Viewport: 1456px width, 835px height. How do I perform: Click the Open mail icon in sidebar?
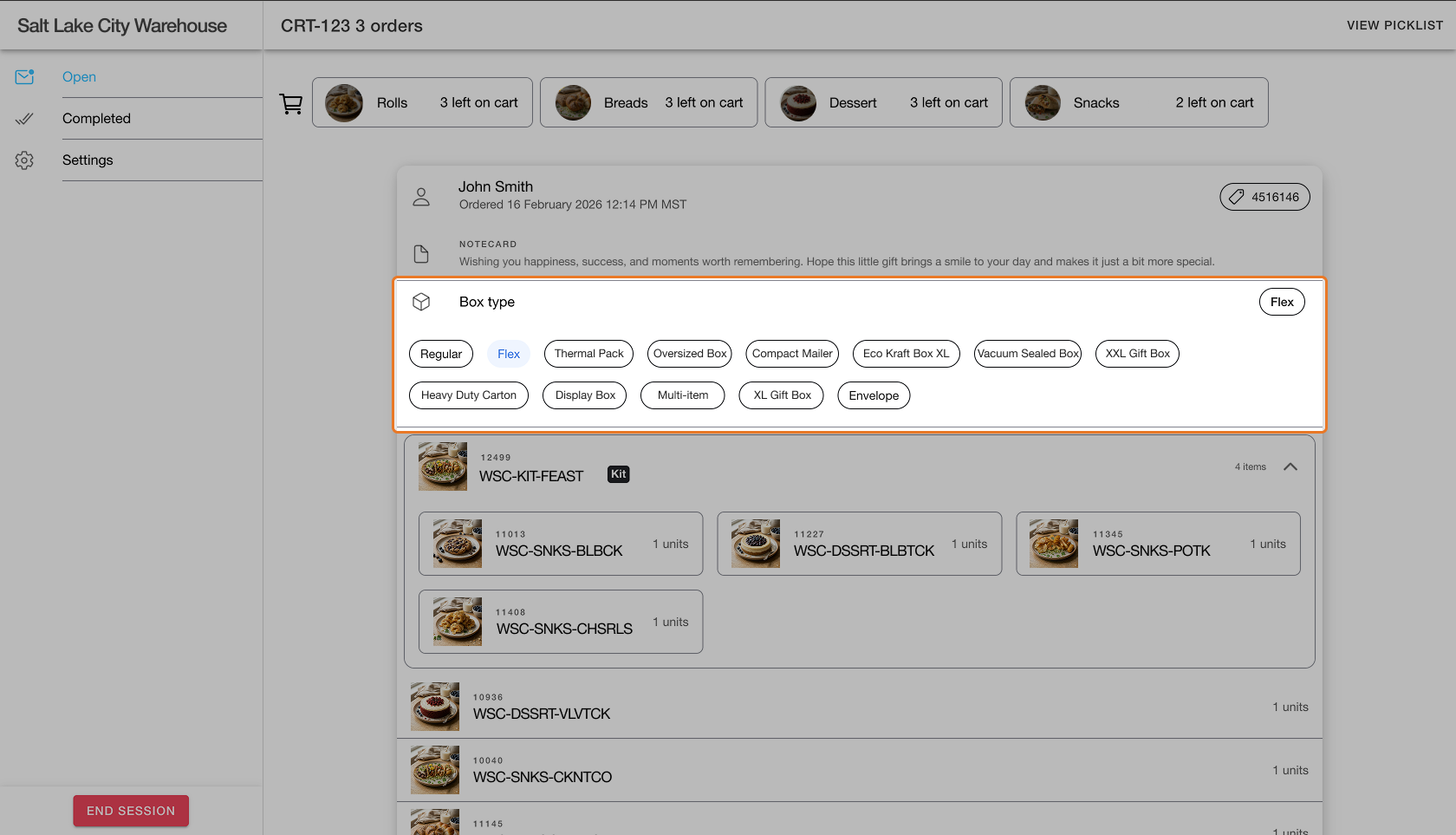click(x=24, y=77)
